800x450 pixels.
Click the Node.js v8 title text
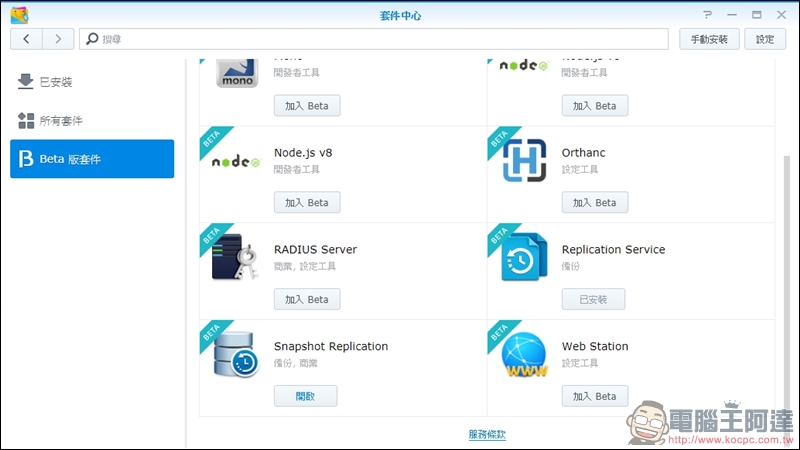303,153
